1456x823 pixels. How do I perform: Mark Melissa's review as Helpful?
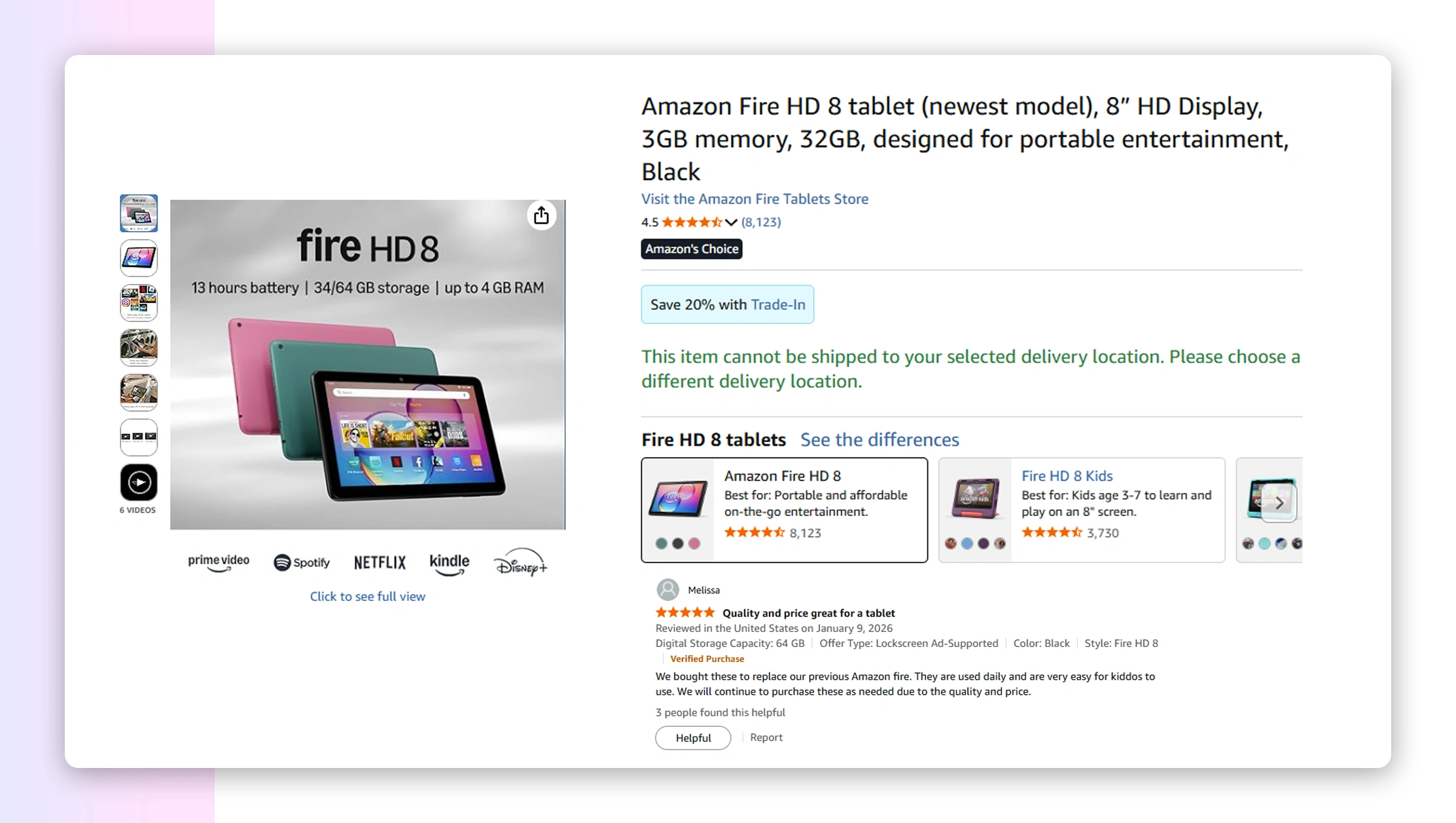[693, 738]
